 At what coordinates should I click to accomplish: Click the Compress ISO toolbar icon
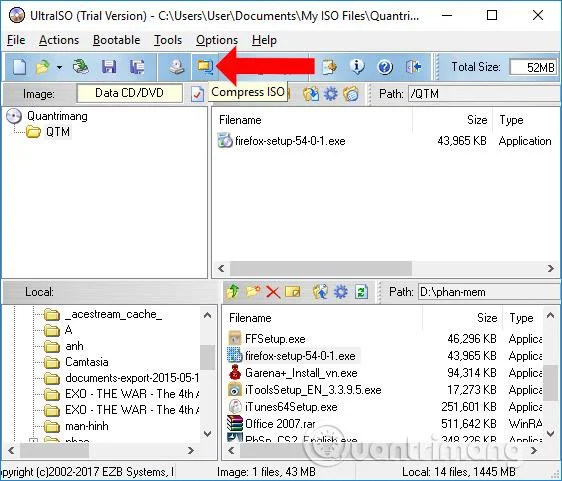point(205,67)
